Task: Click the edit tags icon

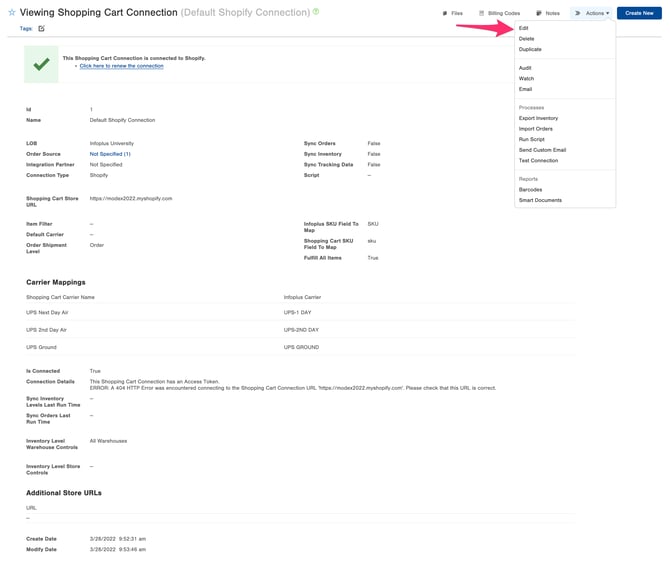Action: 41,29
